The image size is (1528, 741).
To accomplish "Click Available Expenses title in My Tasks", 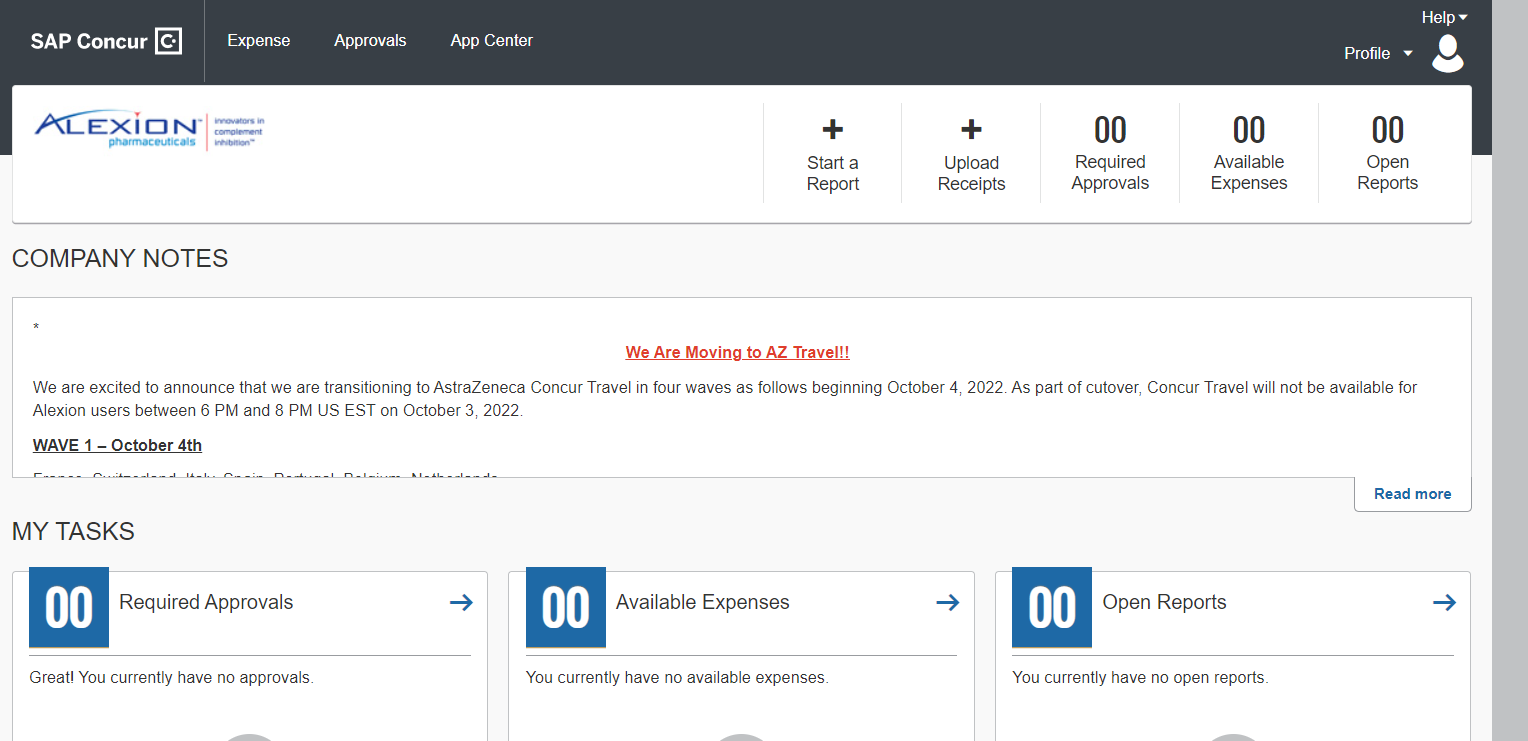I will 703,602.
